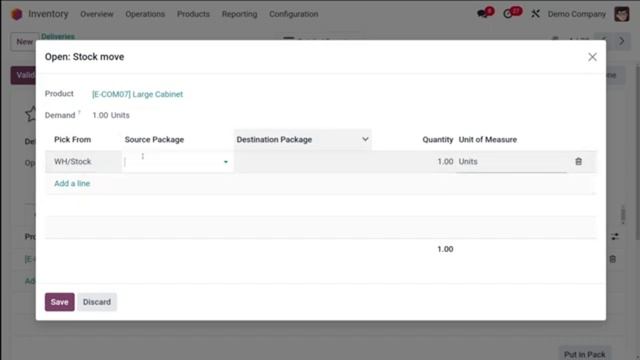Click the WH/Stock Pick From cell
The image size is (640, 360).
coord(83,162)
